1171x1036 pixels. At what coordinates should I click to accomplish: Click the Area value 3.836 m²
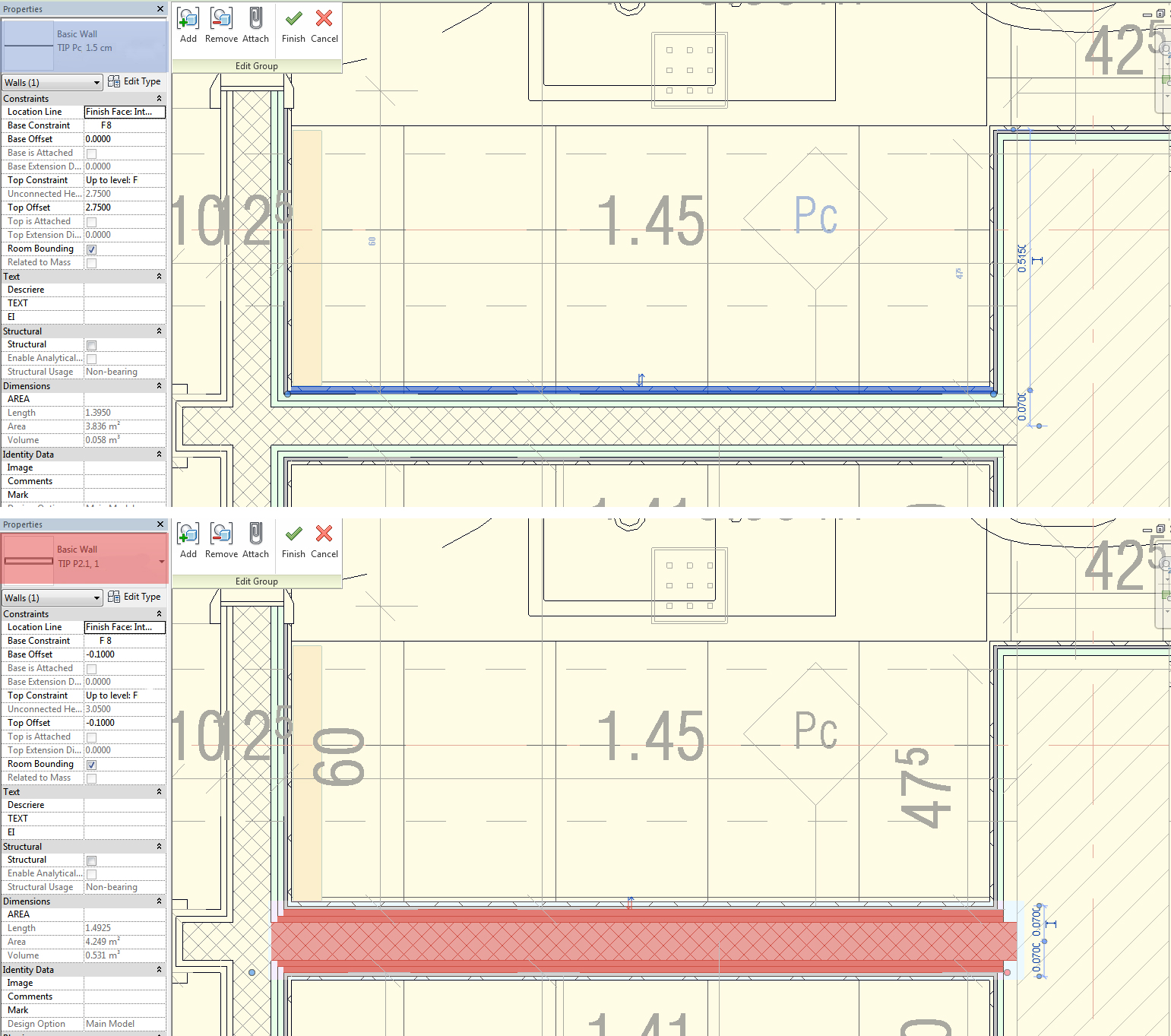click(125, 426)
